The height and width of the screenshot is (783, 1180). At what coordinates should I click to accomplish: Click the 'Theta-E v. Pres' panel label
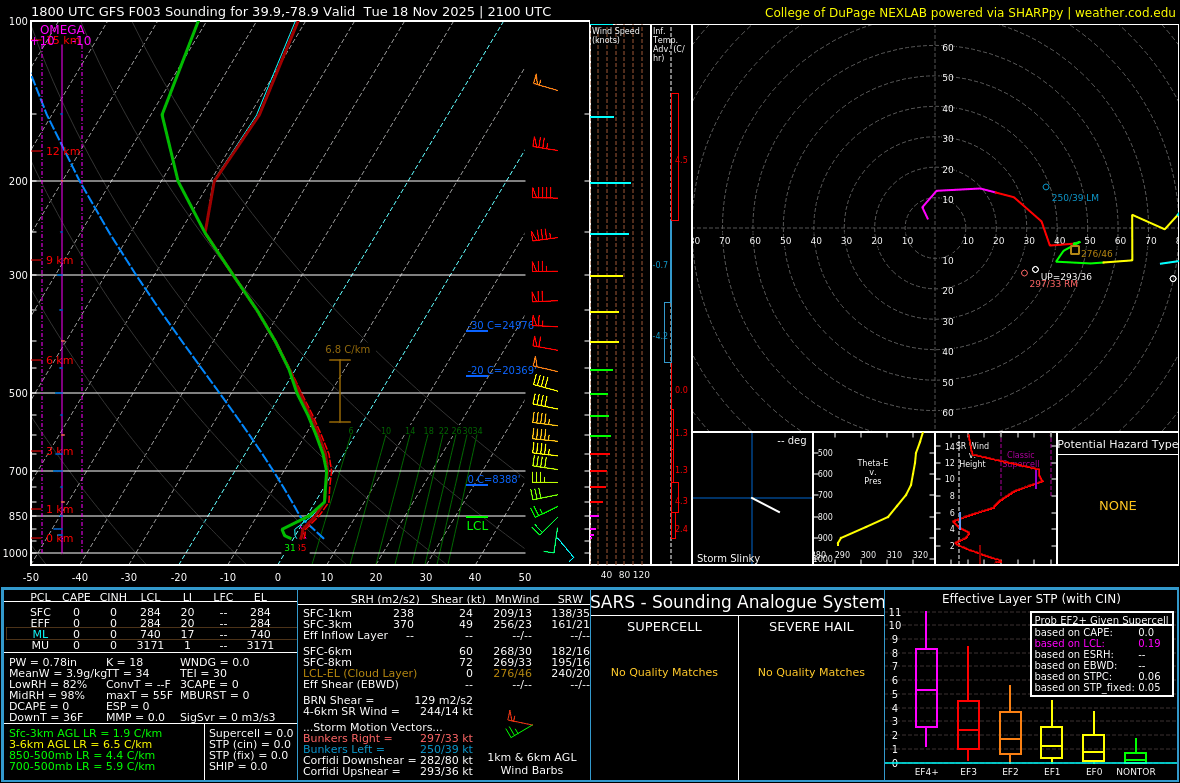(x=872, y=471)
